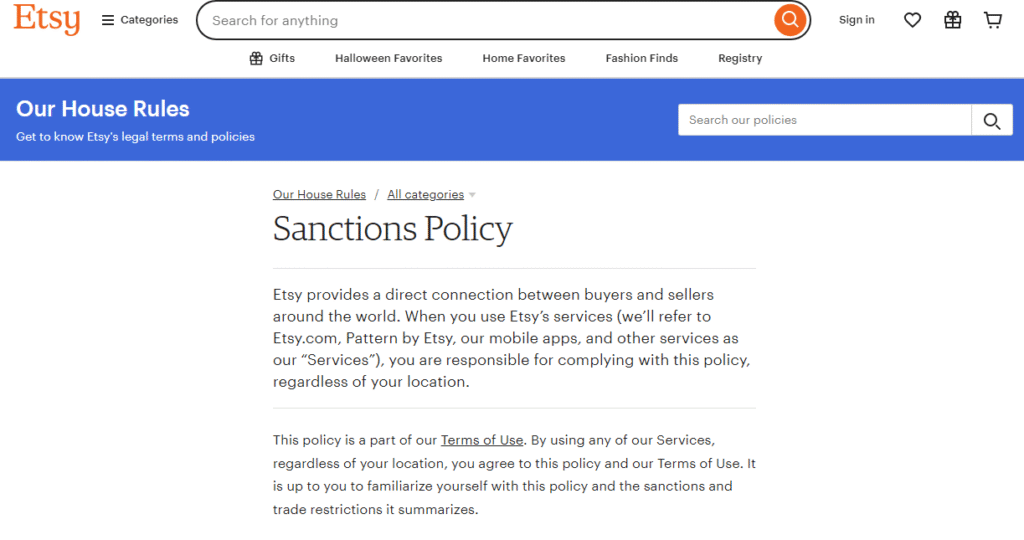Follow the Terms of Use link

coord(482,441)
